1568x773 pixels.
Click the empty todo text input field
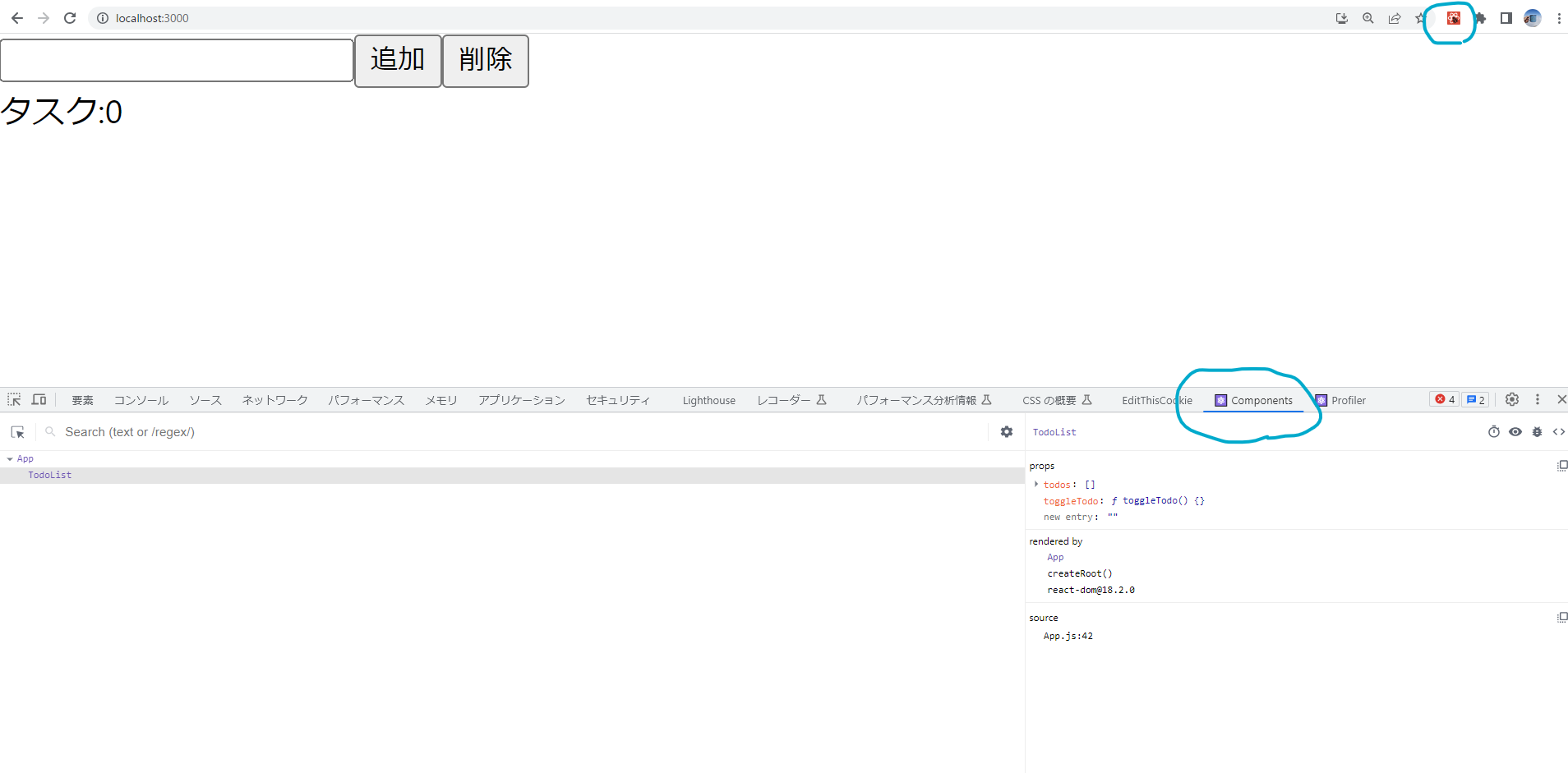pos(177,59)
